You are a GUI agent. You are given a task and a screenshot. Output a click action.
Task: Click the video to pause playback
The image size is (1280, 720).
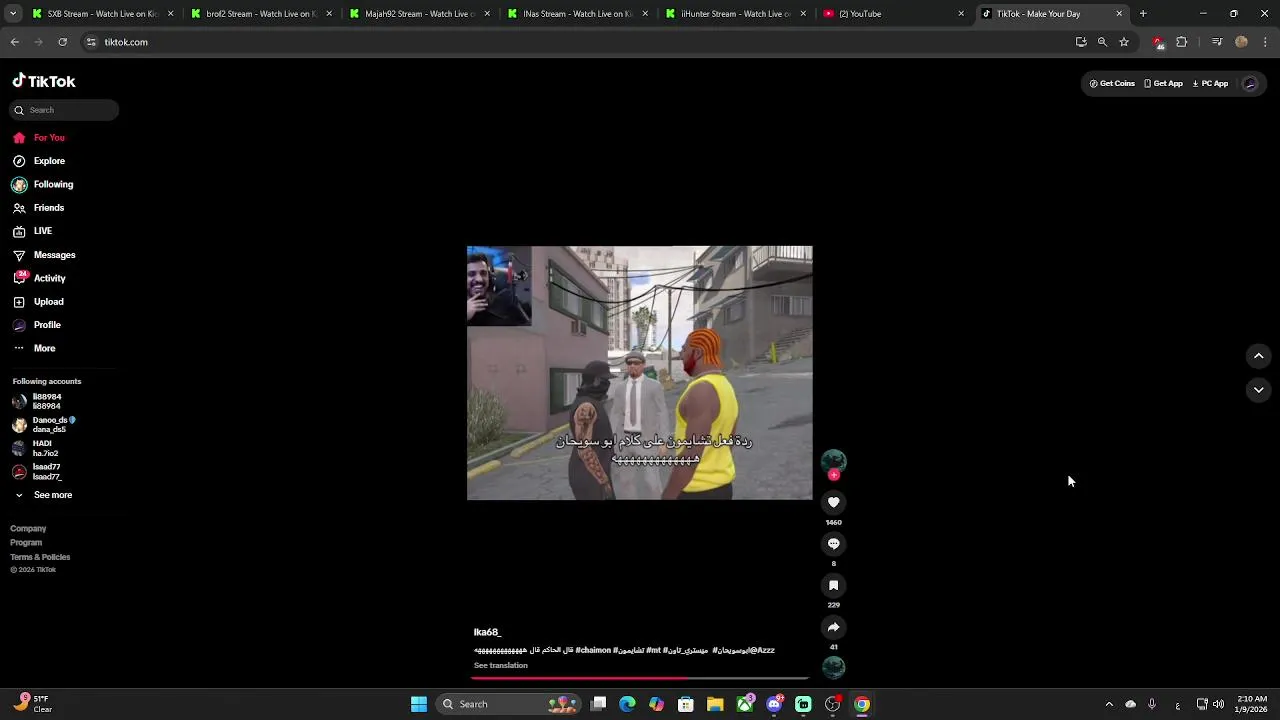(640, 373)
